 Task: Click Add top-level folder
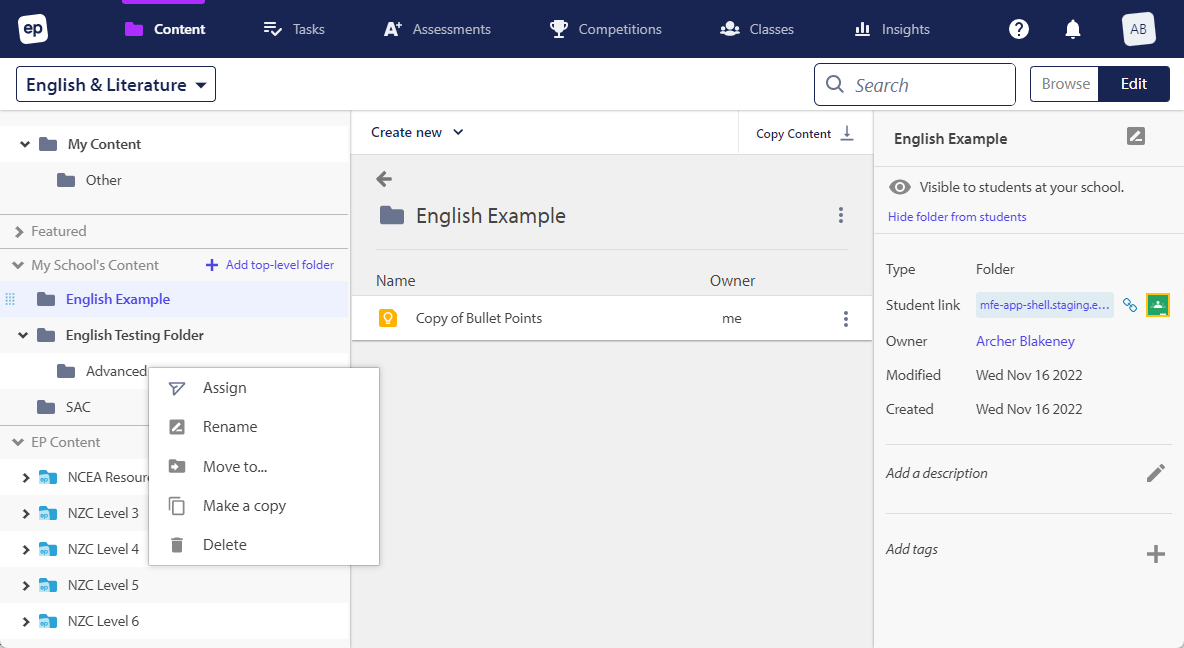click(270, 265)
